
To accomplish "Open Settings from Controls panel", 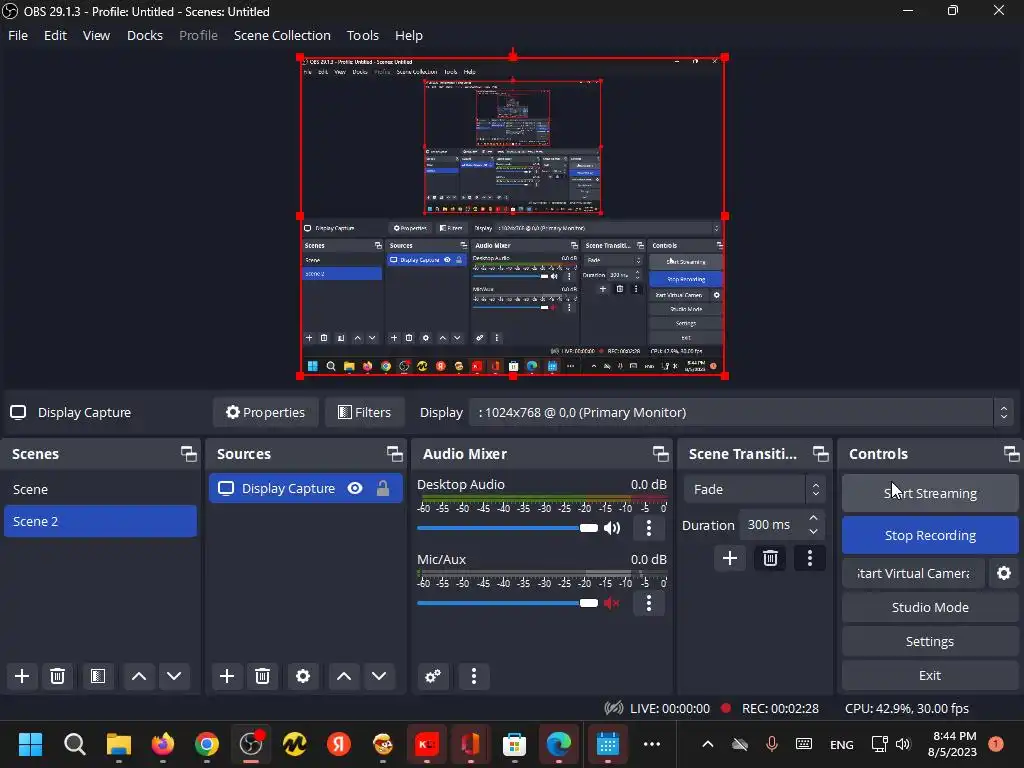I will click(x=930, y=641).
